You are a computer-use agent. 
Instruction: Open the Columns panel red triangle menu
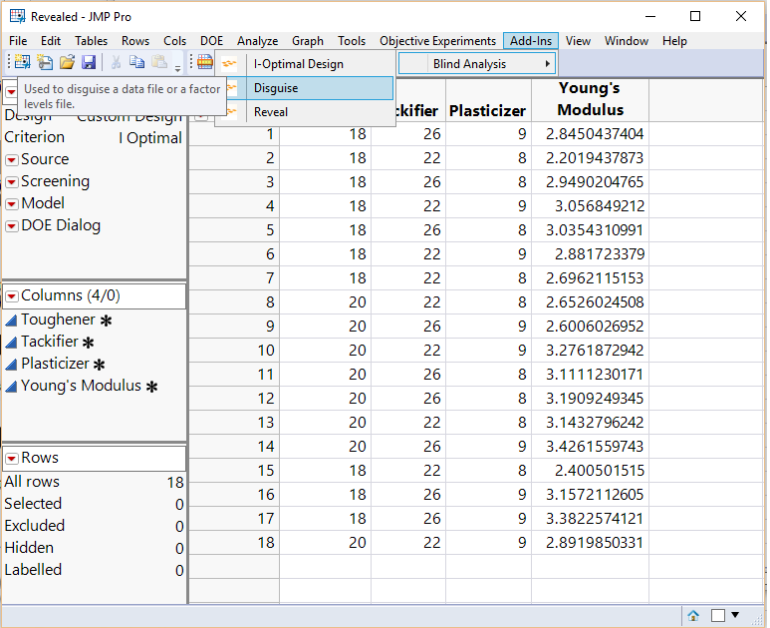(11, 296)
